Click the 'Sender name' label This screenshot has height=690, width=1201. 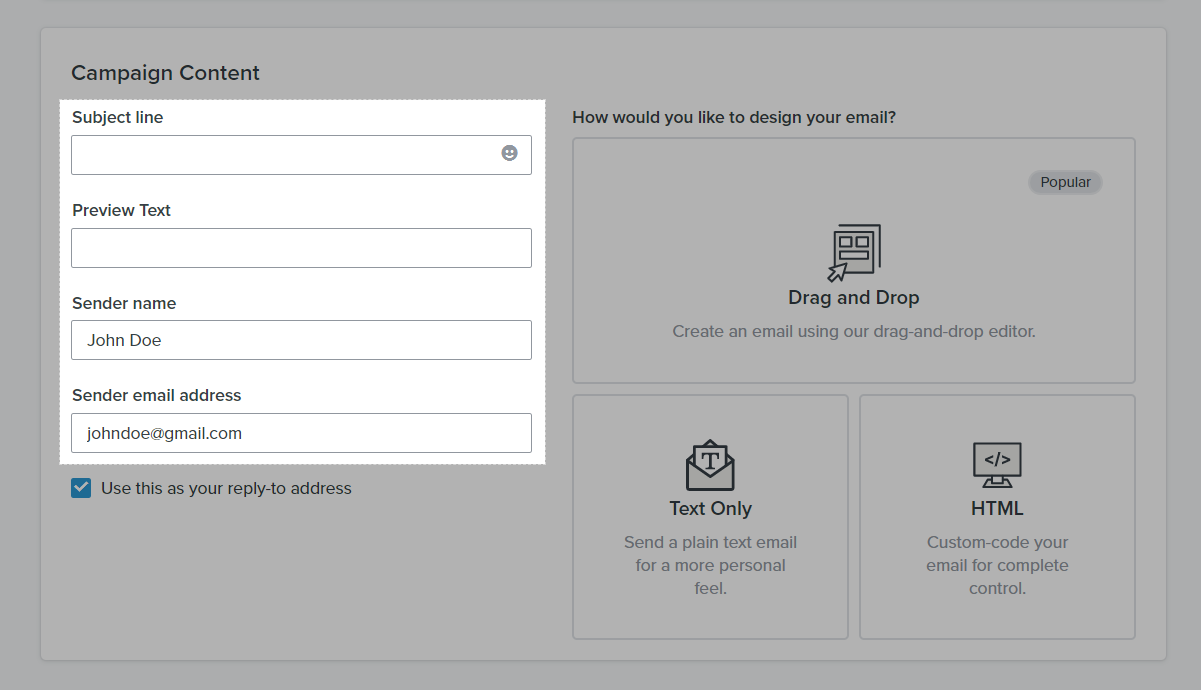[124, 303]
